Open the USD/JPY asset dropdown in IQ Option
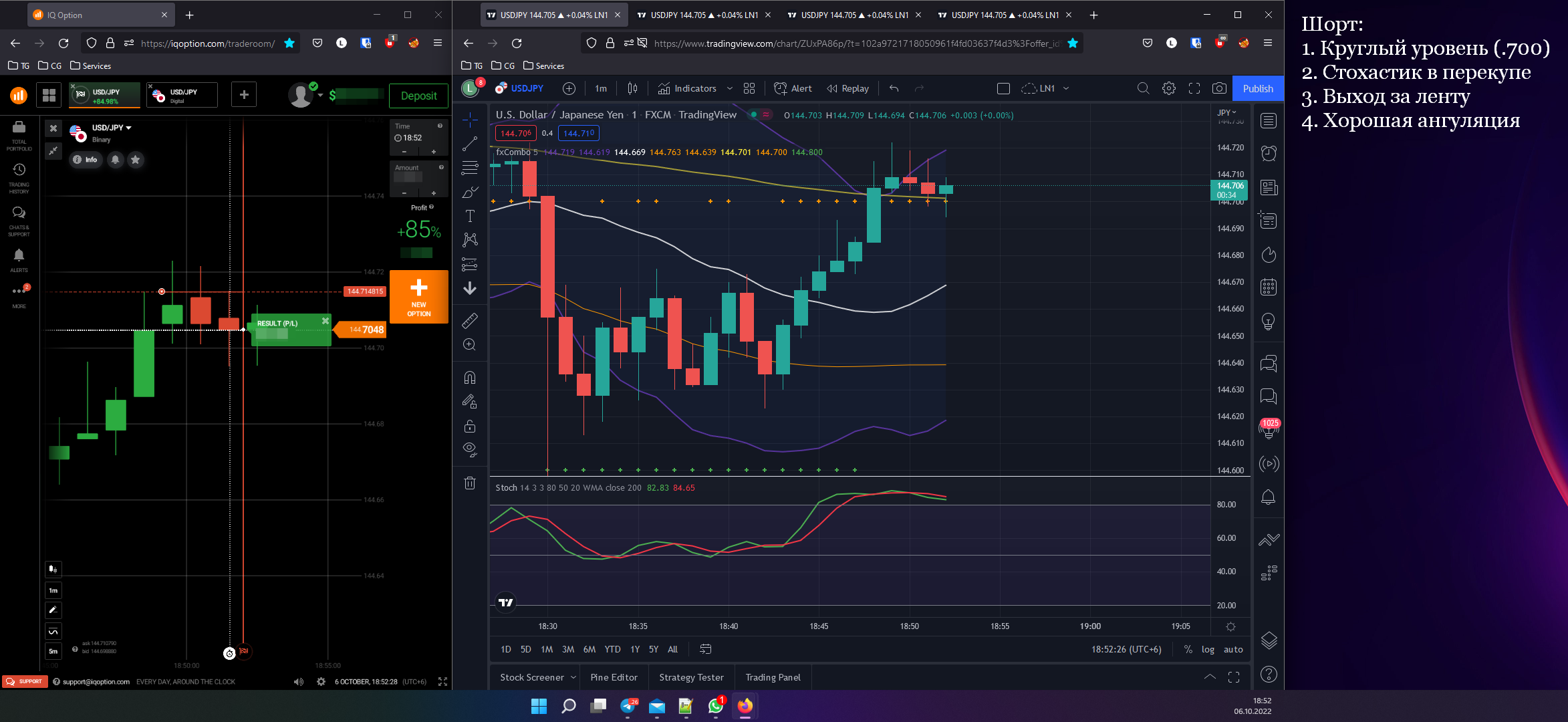 click(x=111, y=128)
